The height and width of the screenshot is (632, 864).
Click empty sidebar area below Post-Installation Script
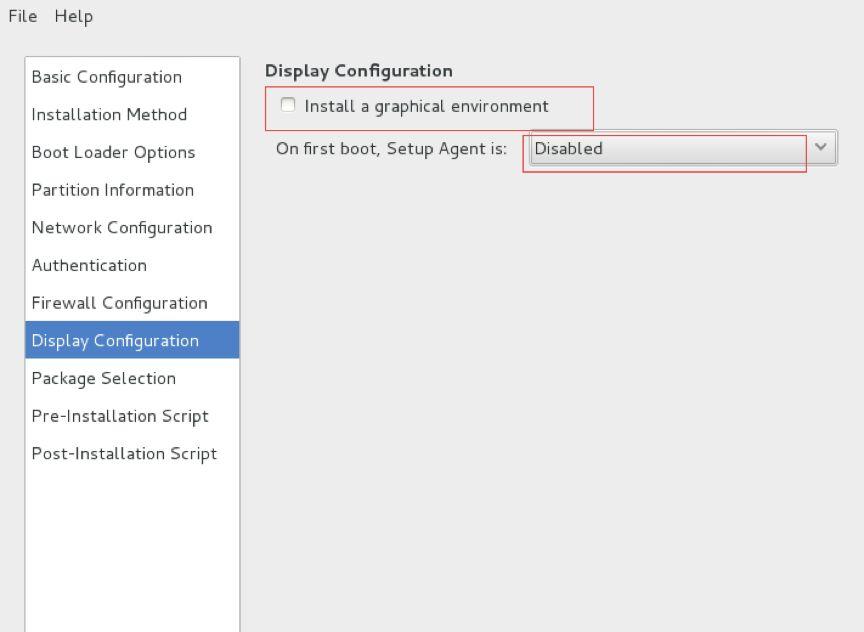(132, 550)
